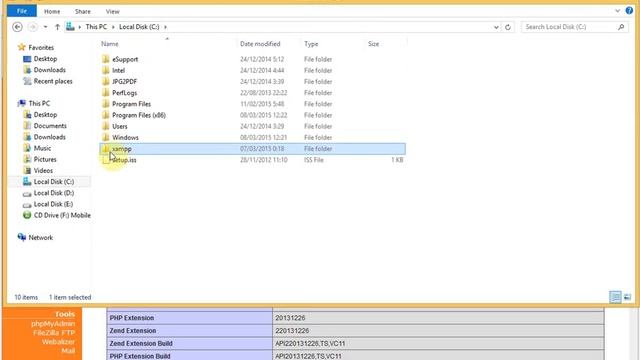640x360 pixels.
Task: Select the Program Files (x86) folder icon
Action: click(106, 115)
